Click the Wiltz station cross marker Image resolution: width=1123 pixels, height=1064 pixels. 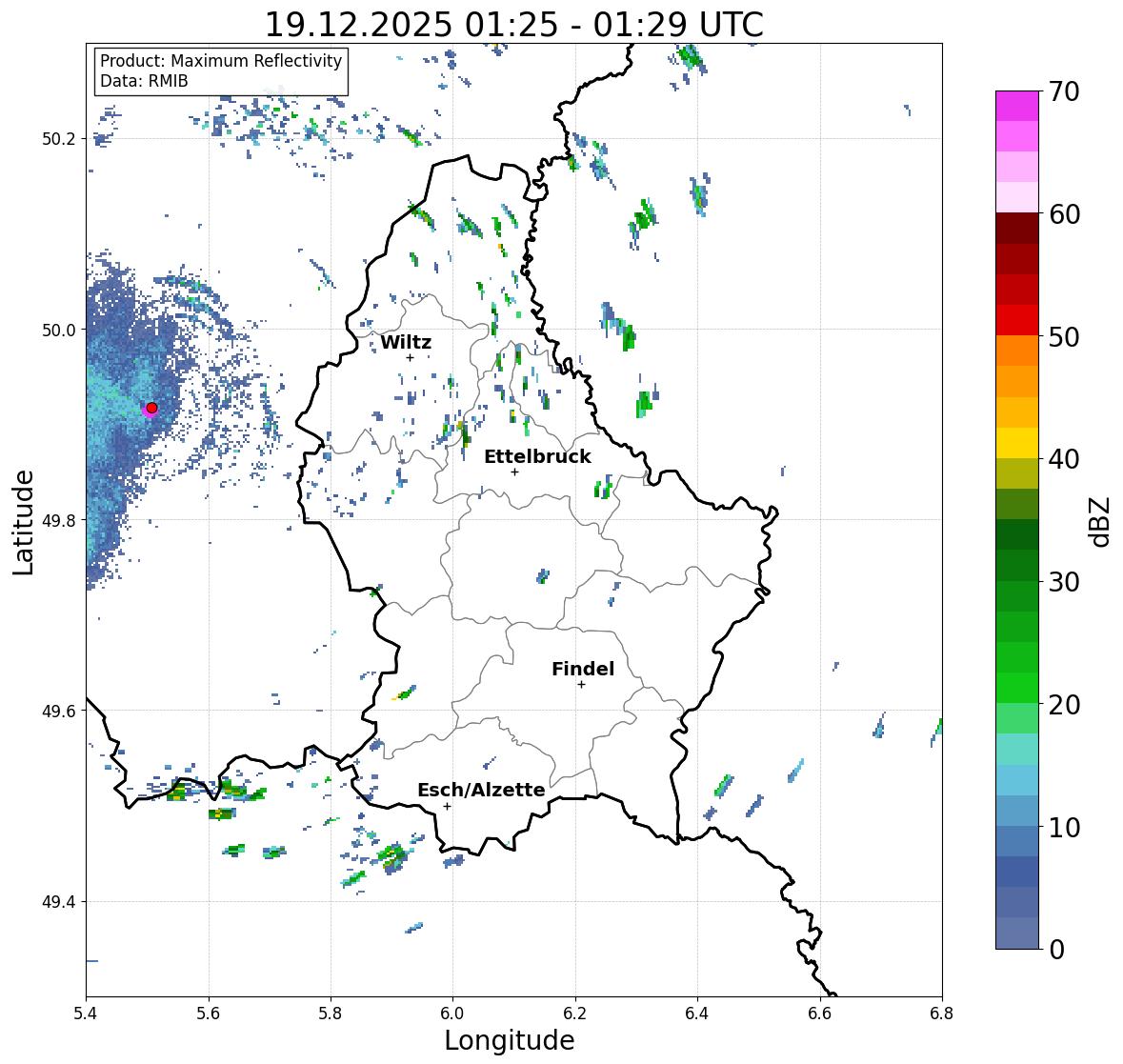pos(411,357)
